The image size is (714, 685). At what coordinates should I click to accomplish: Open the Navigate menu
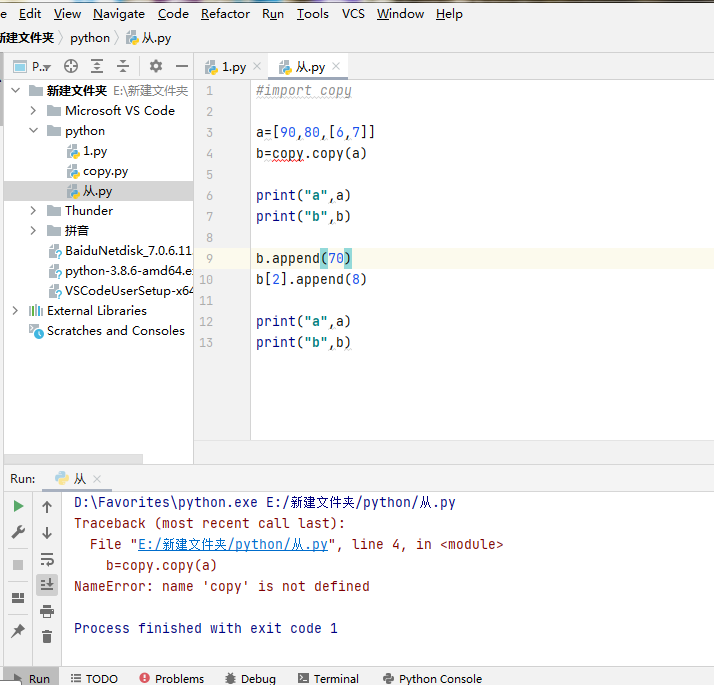pyautogui.click(x=119, y=14)
